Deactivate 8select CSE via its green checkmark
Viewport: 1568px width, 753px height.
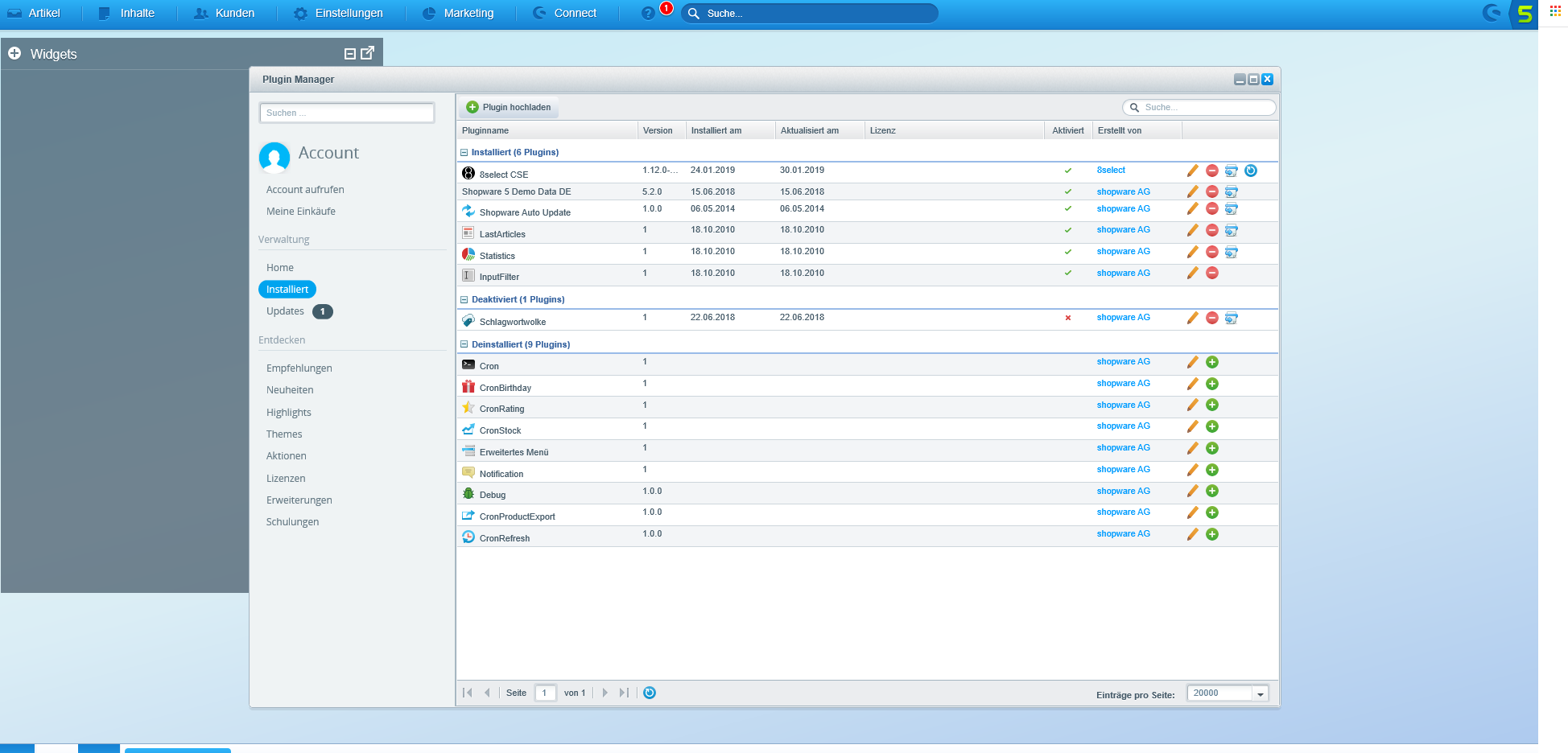pyautogui.click(x=1067, y=171)
